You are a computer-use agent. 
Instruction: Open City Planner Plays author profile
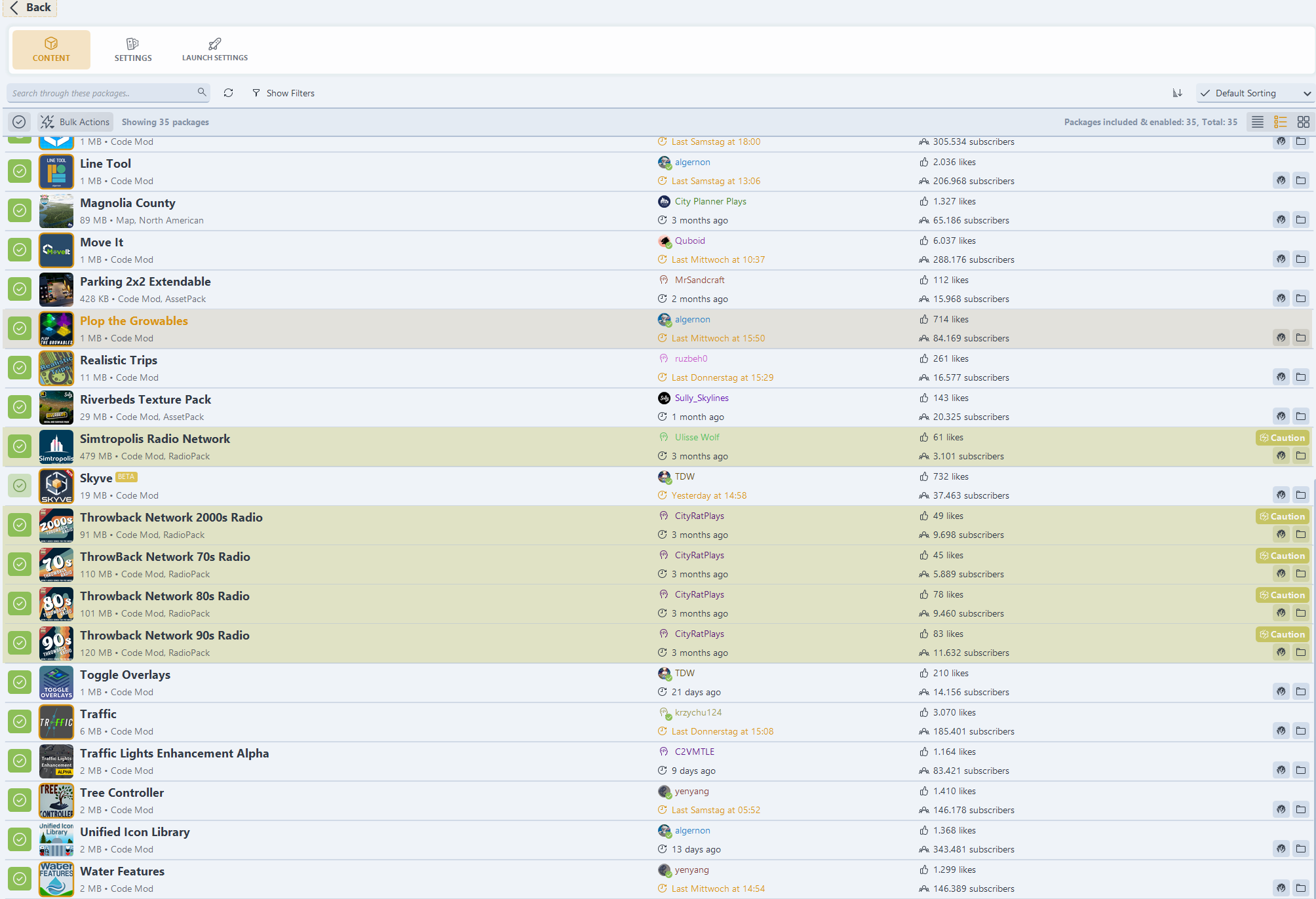[710, 201]
